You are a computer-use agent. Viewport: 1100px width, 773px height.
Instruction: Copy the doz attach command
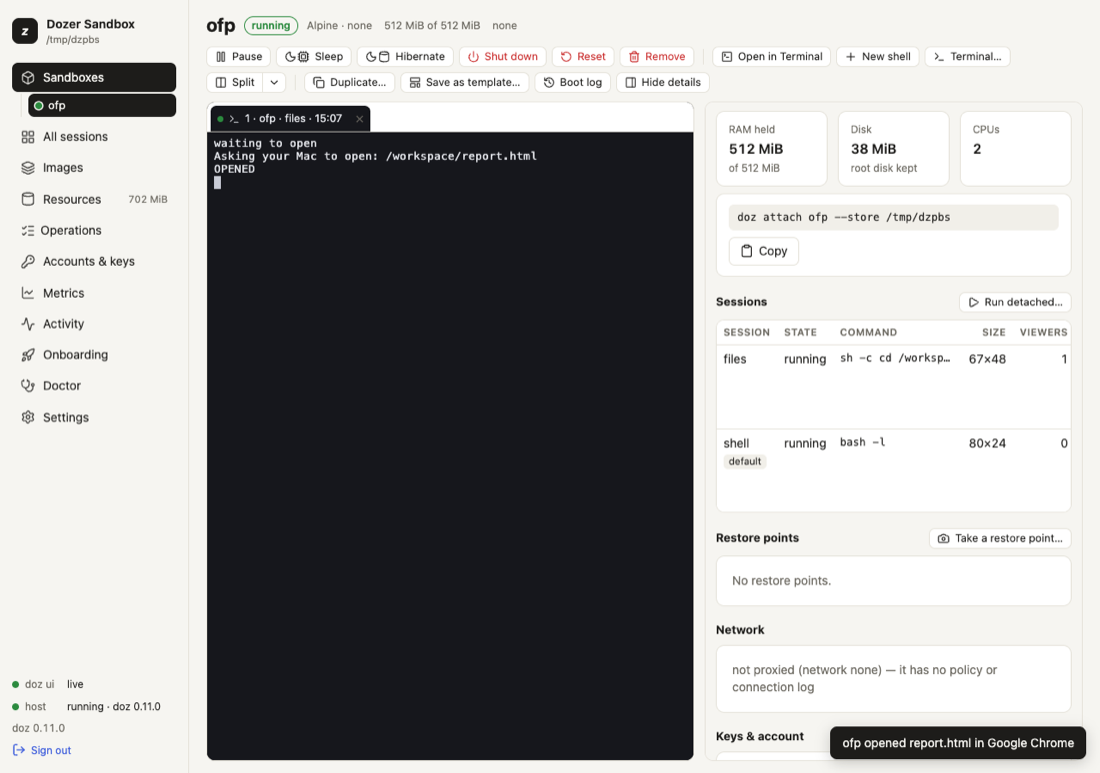(763, 251)
